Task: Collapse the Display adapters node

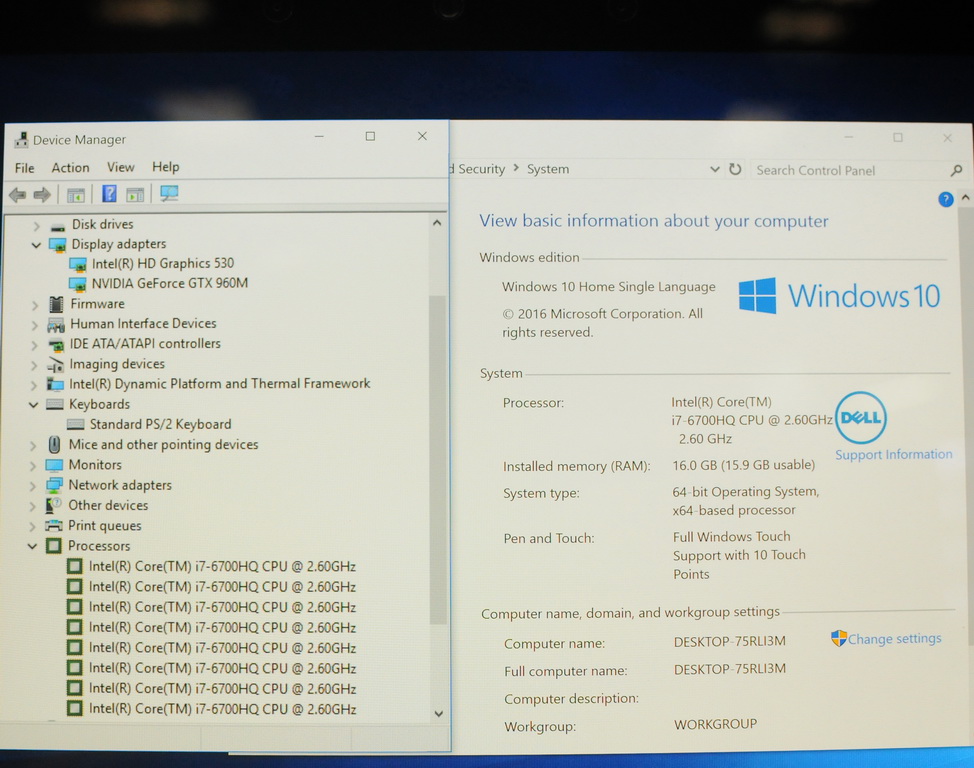Action: pos(36,245)
